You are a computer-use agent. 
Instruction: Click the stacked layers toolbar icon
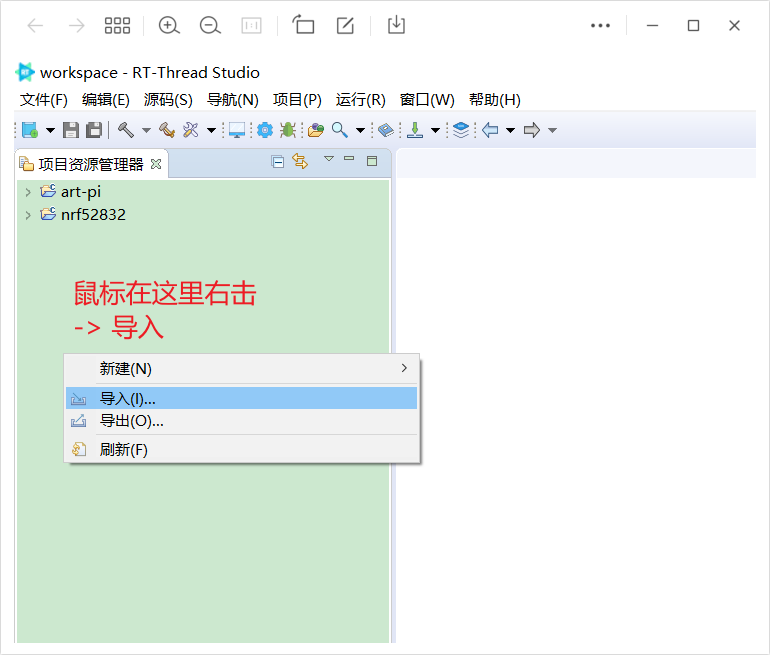pos(460,130)
